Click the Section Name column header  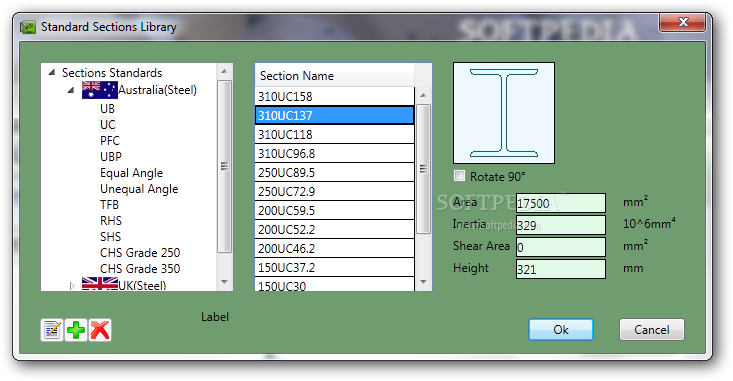[335, 75]
